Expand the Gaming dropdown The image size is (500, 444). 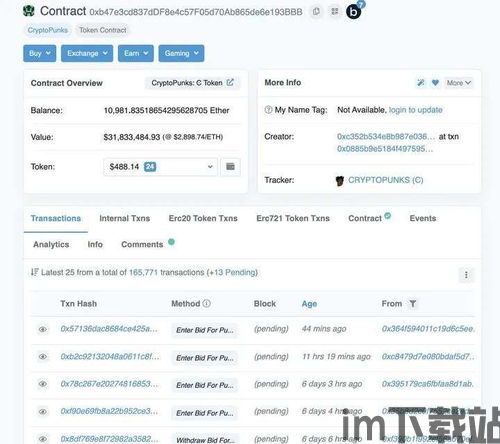tap(181, 53)
